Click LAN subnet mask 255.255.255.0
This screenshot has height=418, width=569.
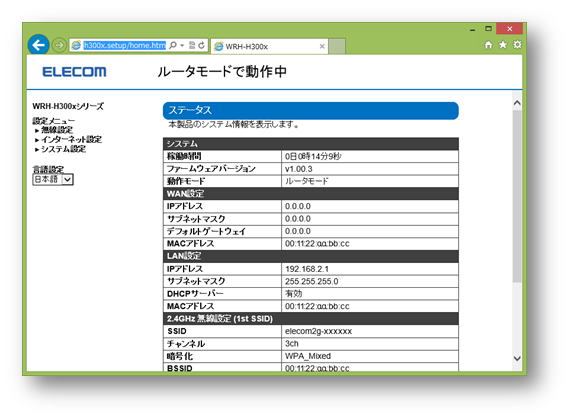click(311, 281)
